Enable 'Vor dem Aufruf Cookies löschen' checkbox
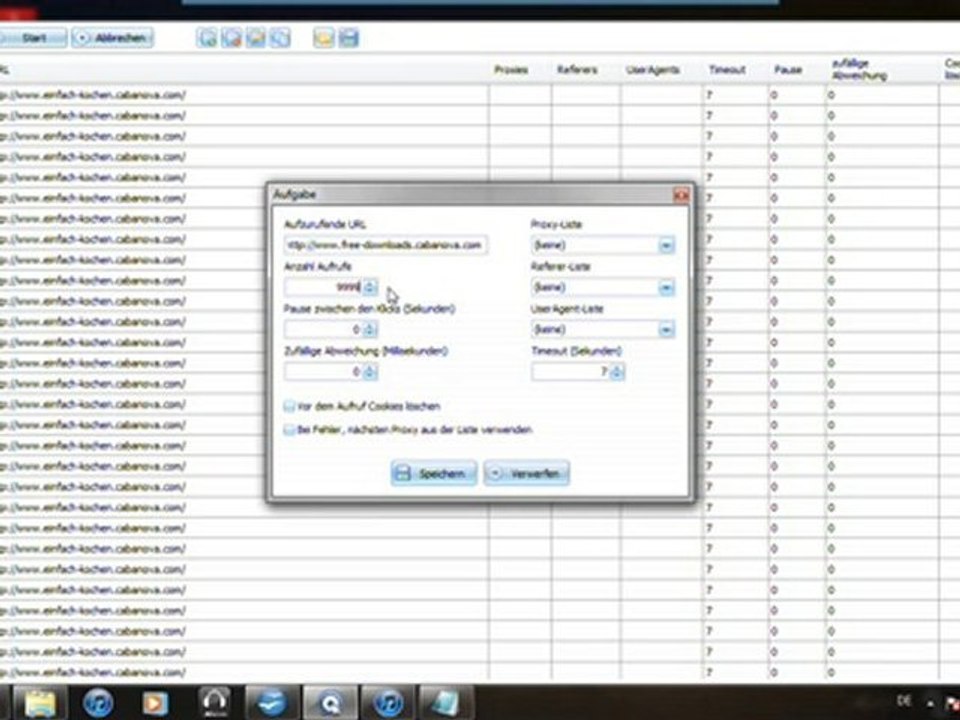The height and width of the screenshot is (720, 960). 290,406
